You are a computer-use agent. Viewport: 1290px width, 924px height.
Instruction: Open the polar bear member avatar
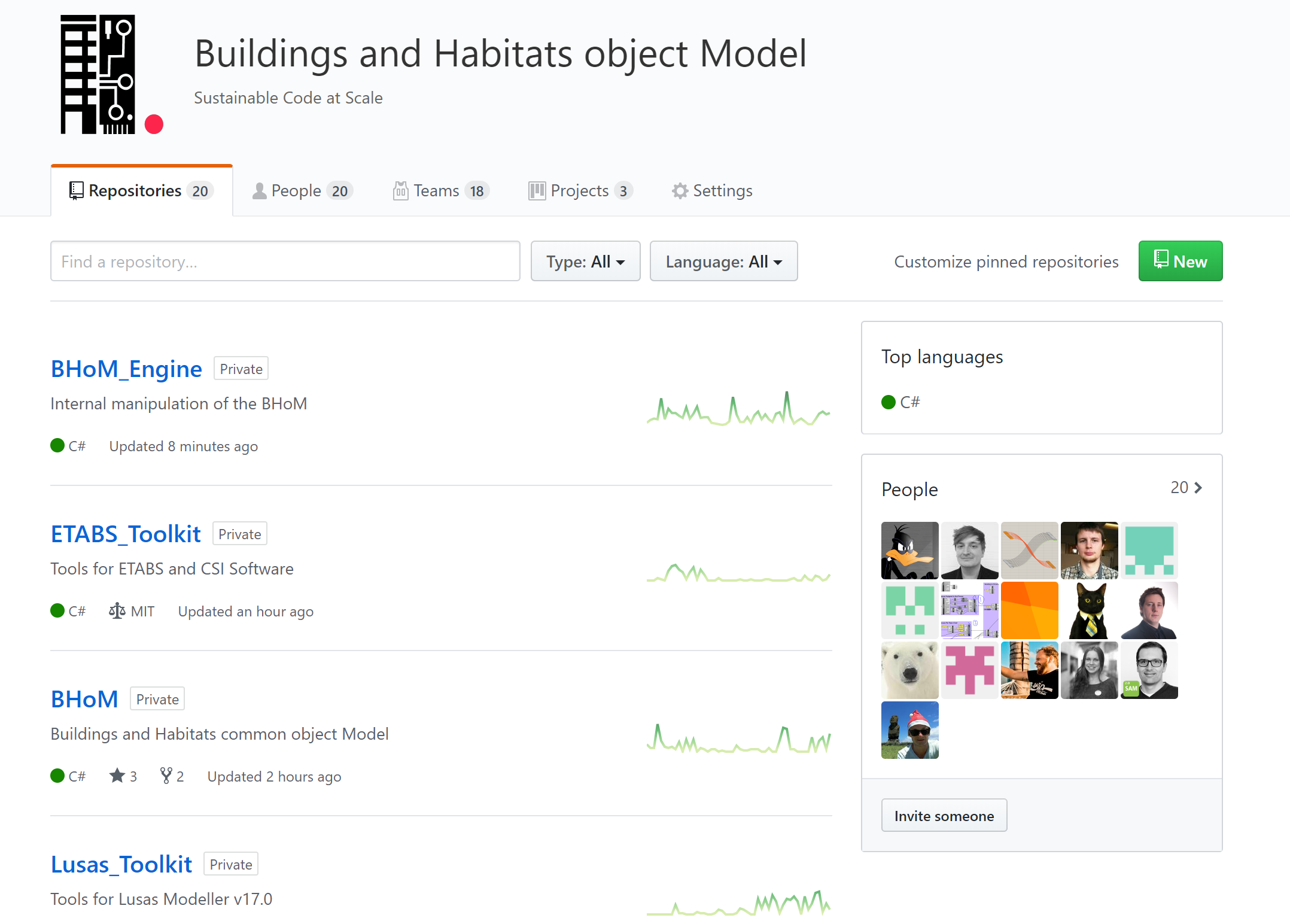pyautogui.click(x=909, y=670)
